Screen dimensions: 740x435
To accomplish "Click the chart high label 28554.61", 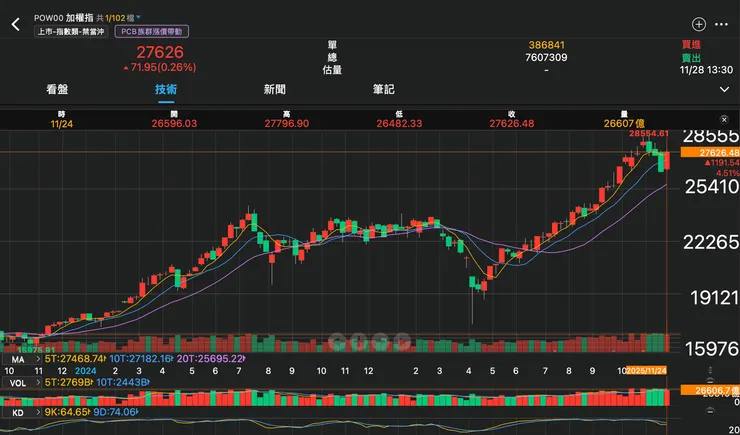I will click(649, 134).
